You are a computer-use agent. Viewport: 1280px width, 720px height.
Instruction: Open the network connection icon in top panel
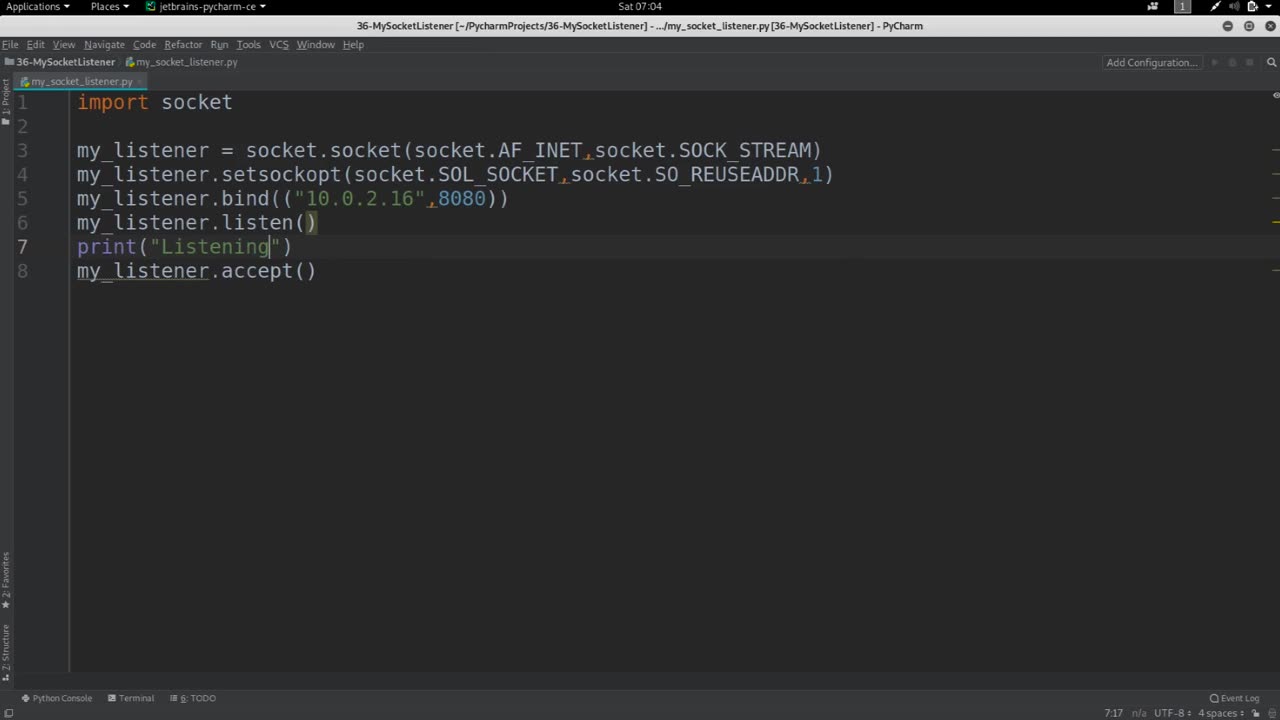point(1215,6)
